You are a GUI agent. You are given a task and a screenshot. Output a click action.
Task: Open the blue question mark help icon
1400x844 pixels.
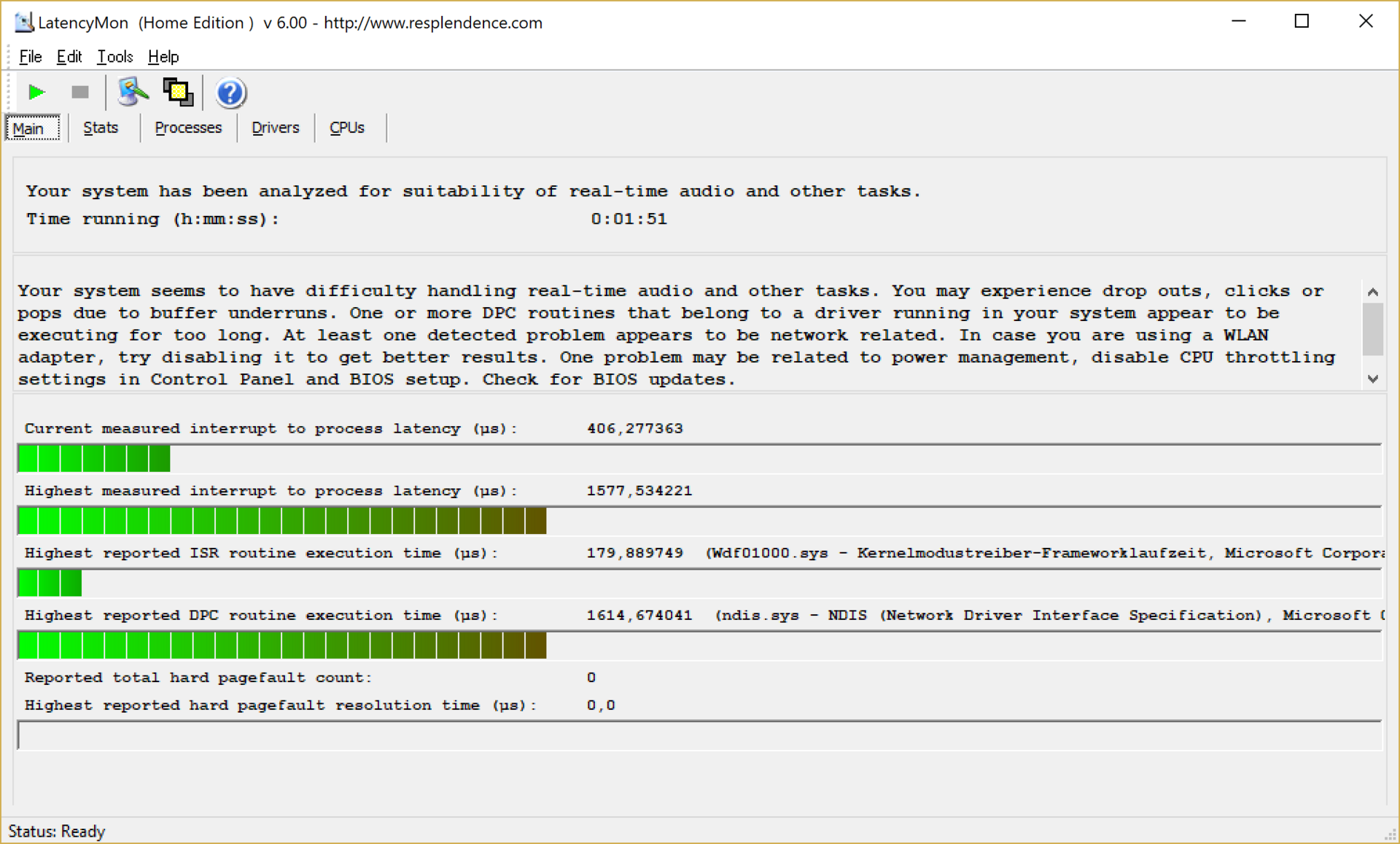click(230, 93)
